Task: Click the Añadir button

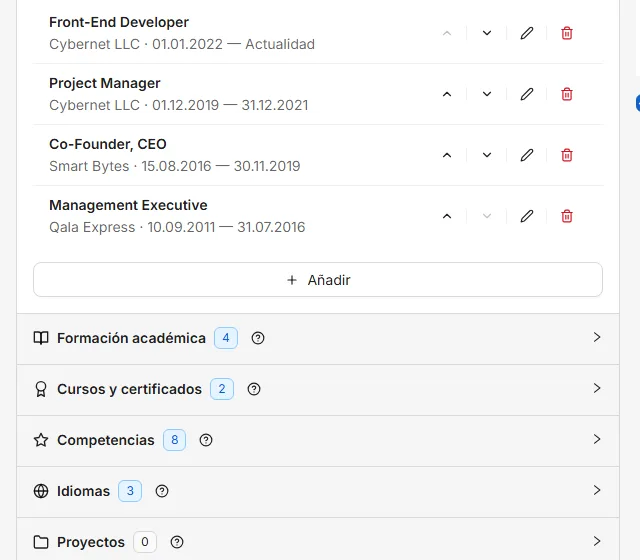Action: click(x=318, y=280)
